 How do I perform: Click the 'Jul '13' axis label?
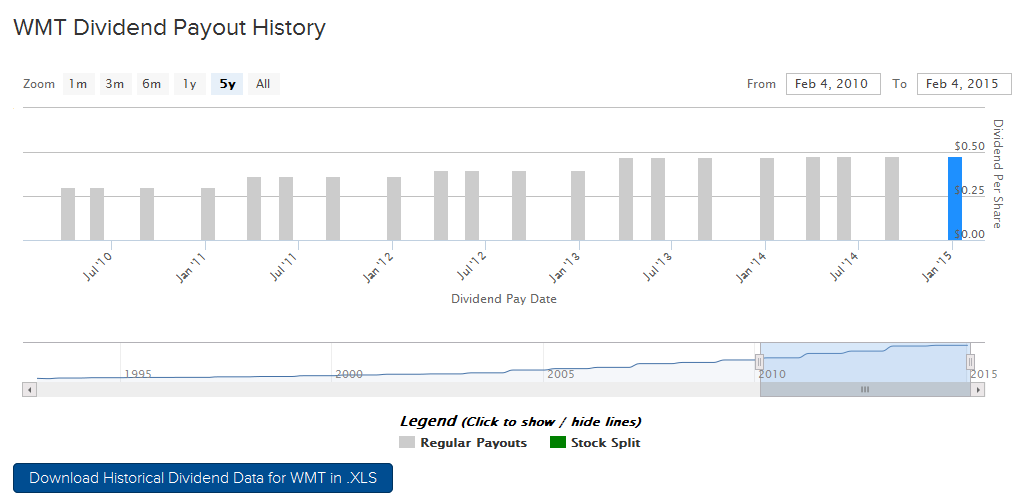pos(658,267)
